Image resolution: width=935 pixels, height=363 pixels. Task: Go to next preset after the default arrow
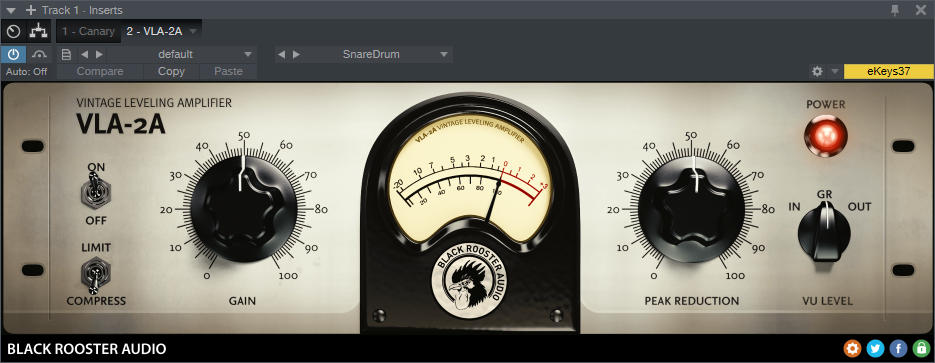click(x=100, y=54)
